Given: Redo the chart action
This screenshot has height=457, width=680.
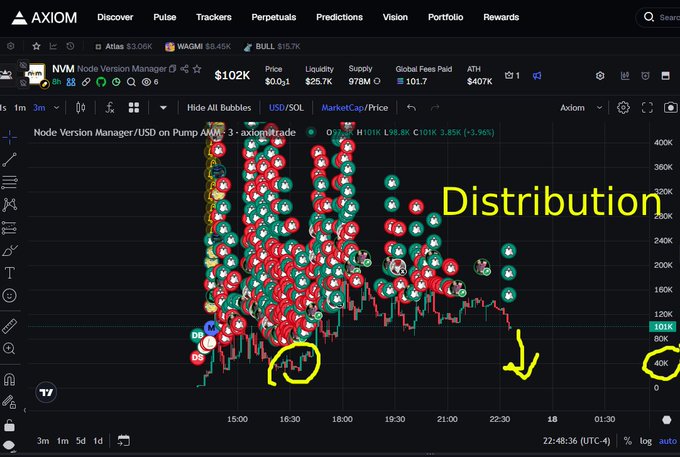Looking at the screenshot, I should click(435, 108).
